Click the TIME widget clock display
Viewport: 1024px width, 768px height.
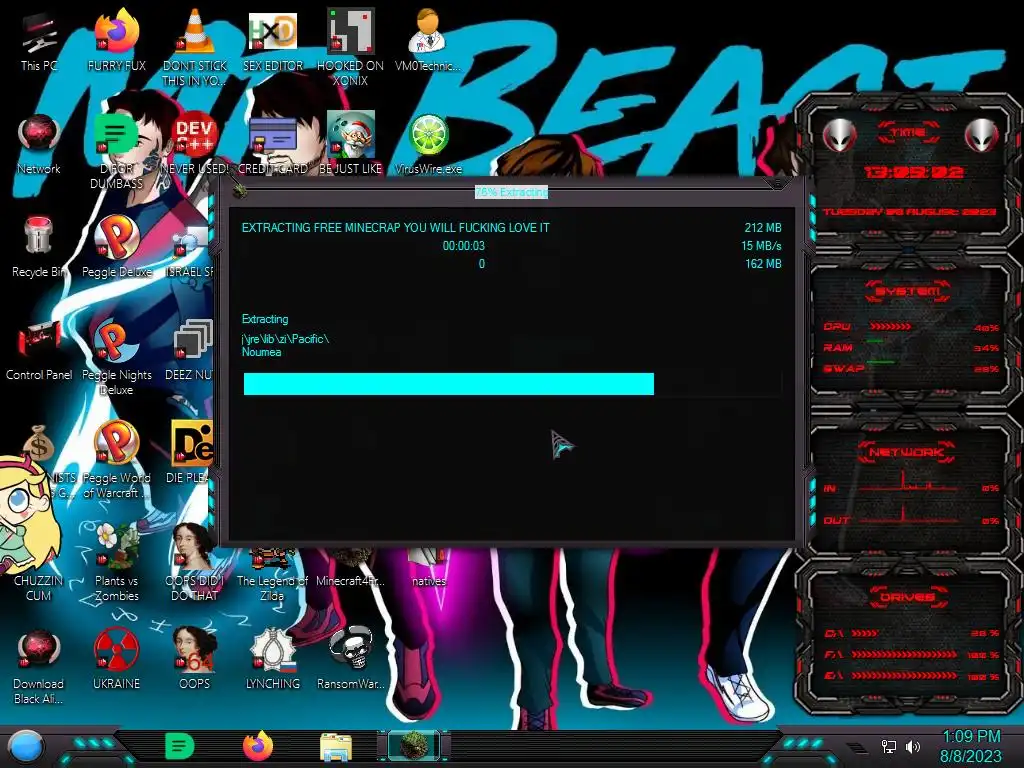[x=913, y=172]
